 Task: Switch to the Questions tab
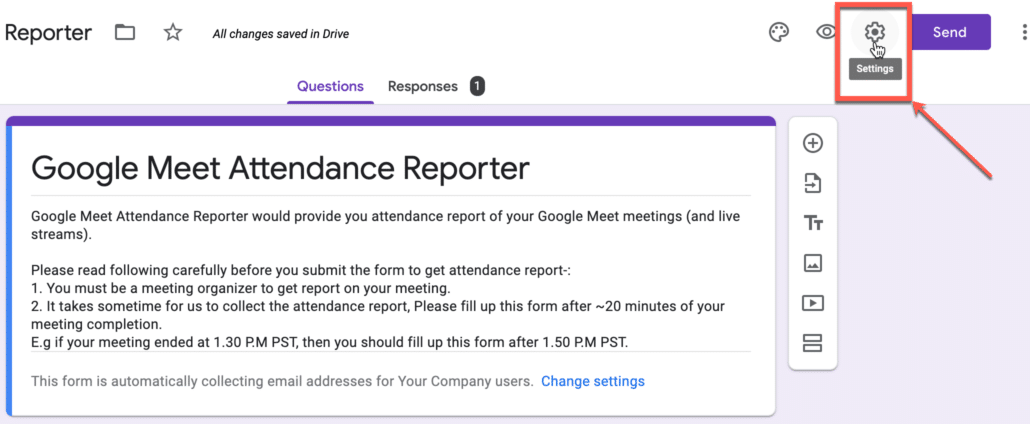pyautogui.click(x=330, y=87)
